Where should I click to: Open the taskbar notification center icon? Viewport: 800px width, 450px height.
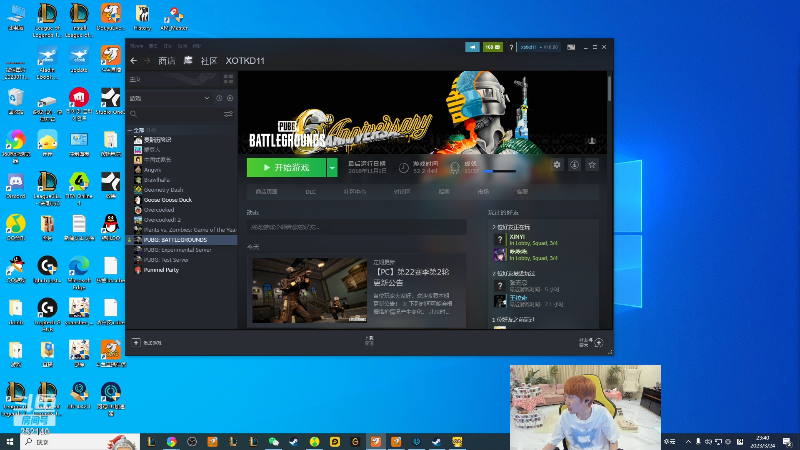point(788,441)
